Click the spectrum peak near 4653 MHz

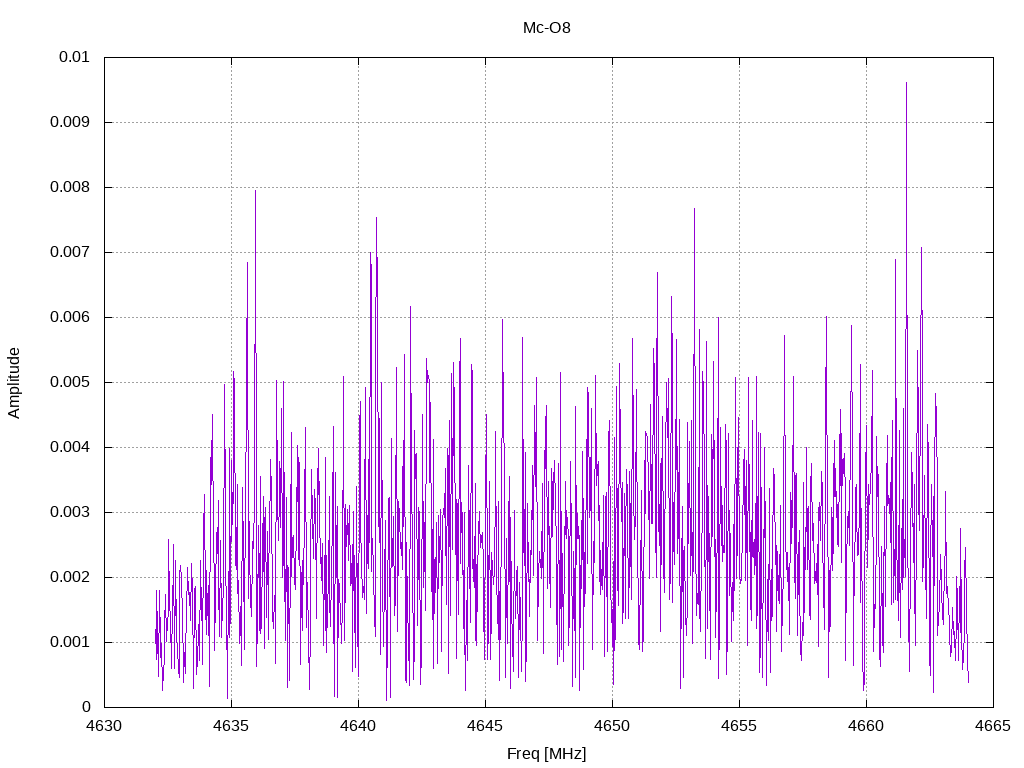pyautogui.click(x=694, y=210)
